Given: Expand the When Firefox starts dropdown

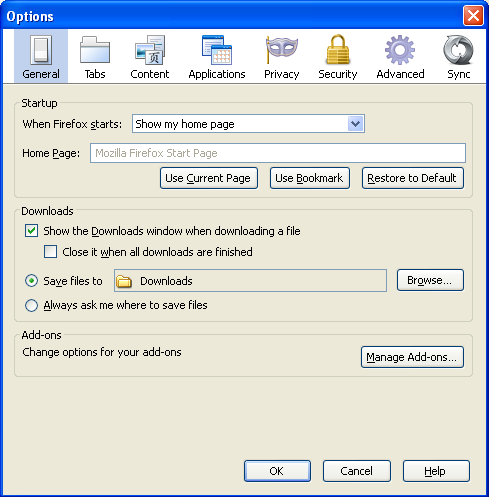Looking at the screenshot, I should pyautogui.click(x=248, y=124).
